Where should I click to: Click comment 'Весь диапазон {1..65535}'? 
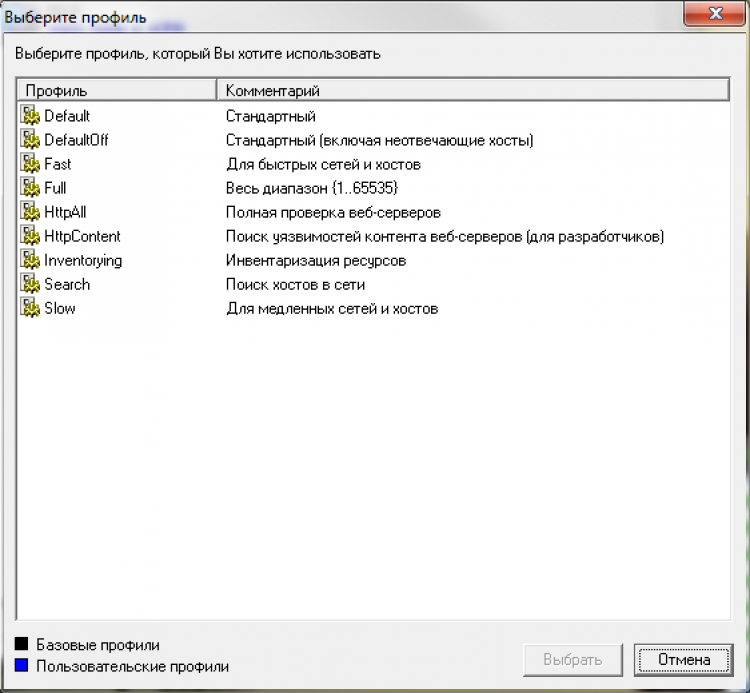[x=312, y=188]
